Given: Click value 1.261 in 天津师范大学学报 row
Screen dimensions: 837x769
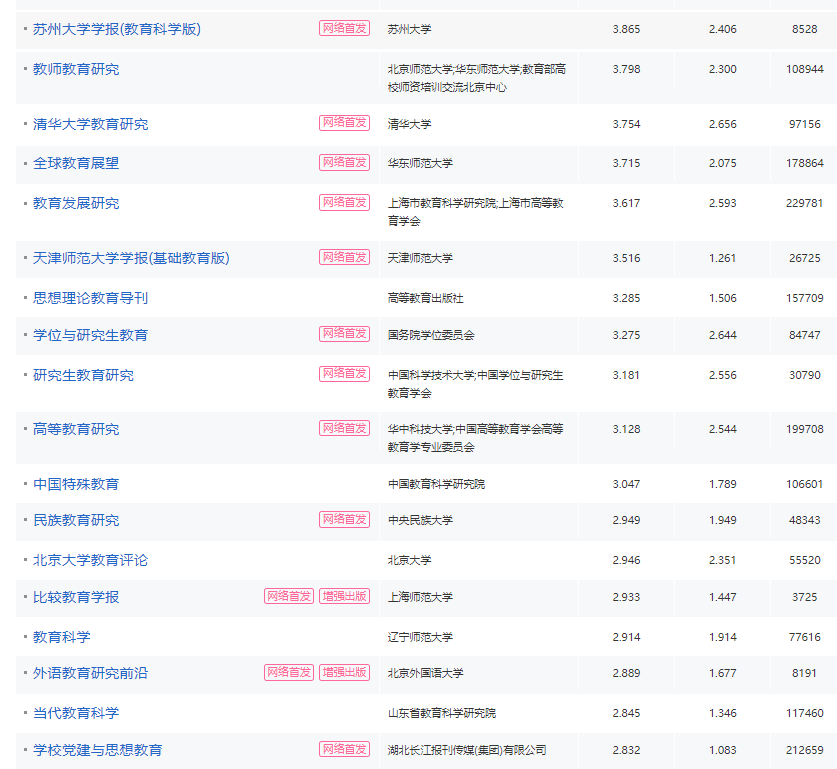Looking at the screenshot, I should (x=723, y=258).
